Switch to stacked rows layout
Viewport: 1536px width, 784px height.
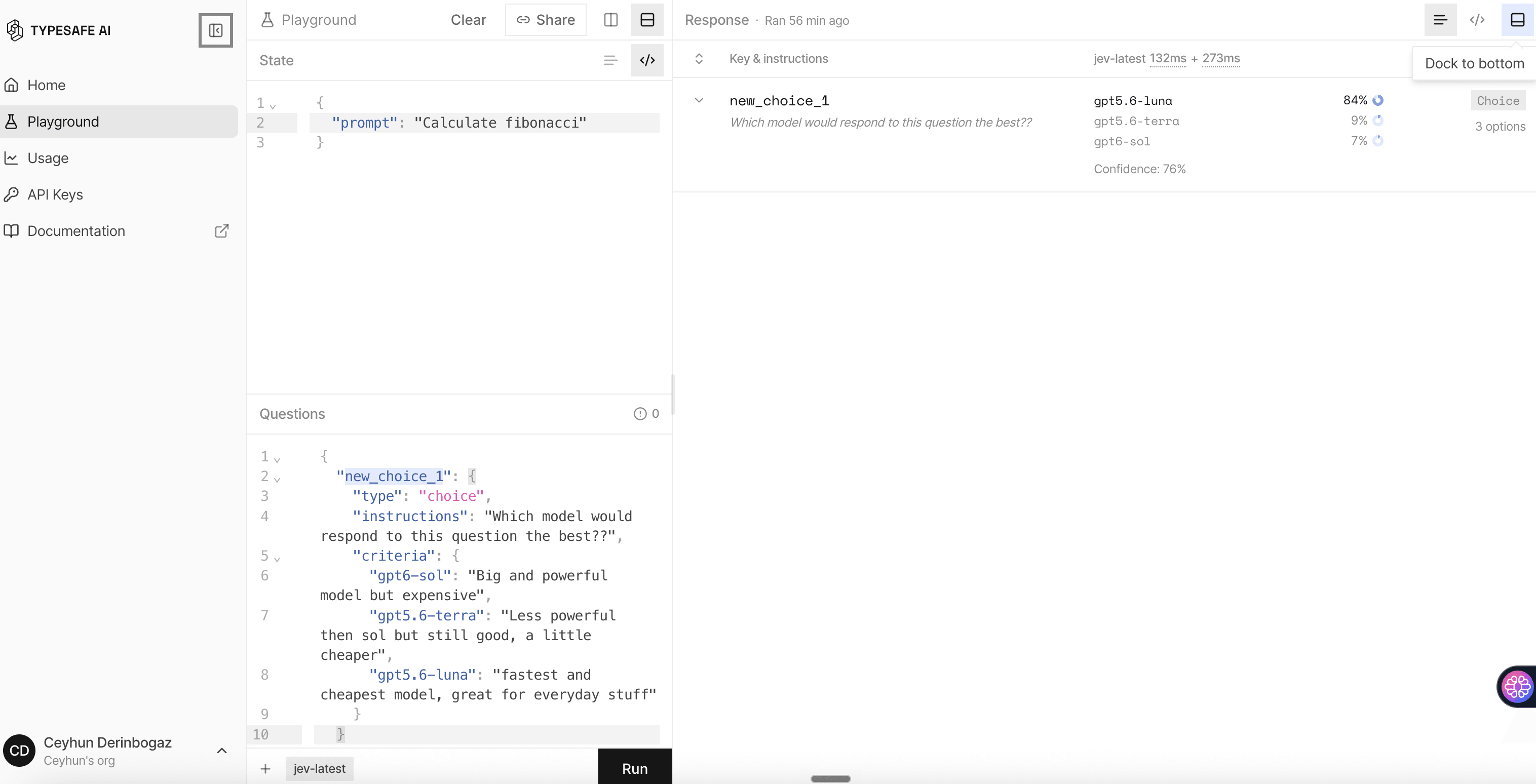[647, 20]
